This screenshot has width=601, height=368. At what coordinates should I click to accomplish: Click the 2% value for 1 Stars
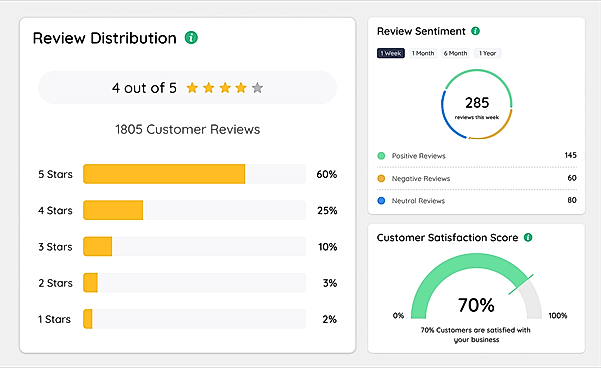pyautogui.click(x=329, y=319)
